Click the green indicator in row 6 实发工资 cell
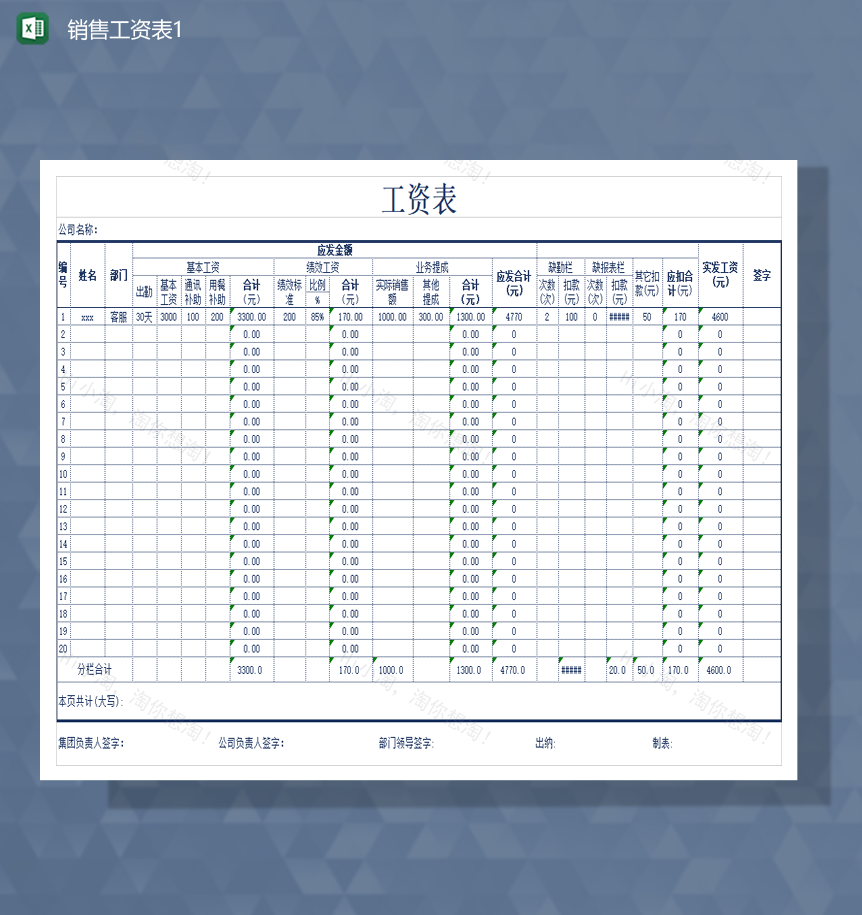Viewport: 862px width, 915px height. (x=700, y=401)
